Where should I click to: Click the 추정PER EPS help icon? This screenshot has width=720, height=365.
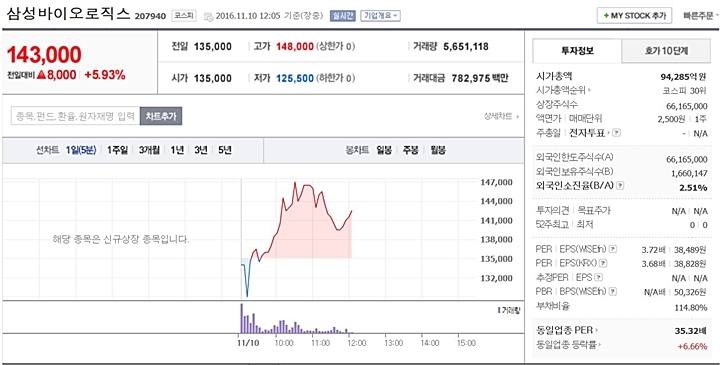[x=599, y=277]
